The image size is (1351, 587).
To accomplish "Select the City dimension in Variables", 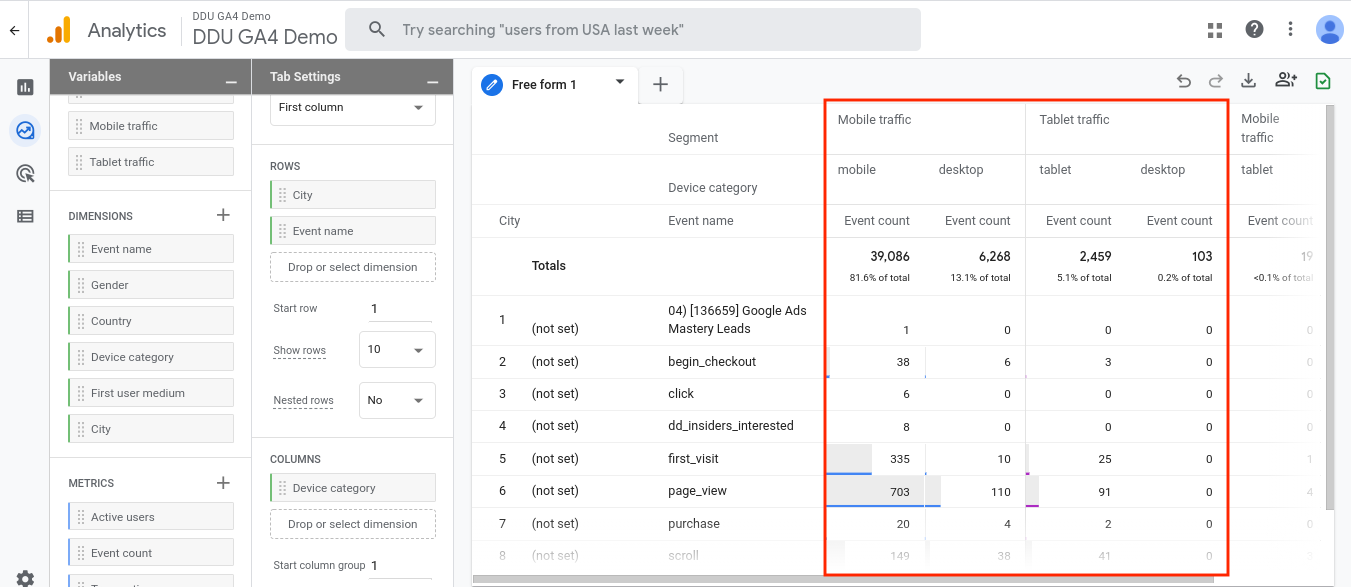I will [151, 429].
